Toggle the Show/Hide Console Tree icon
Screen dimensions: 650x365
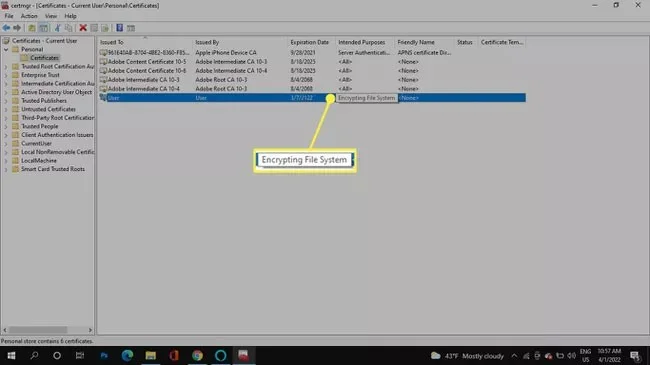coord(43,28)
